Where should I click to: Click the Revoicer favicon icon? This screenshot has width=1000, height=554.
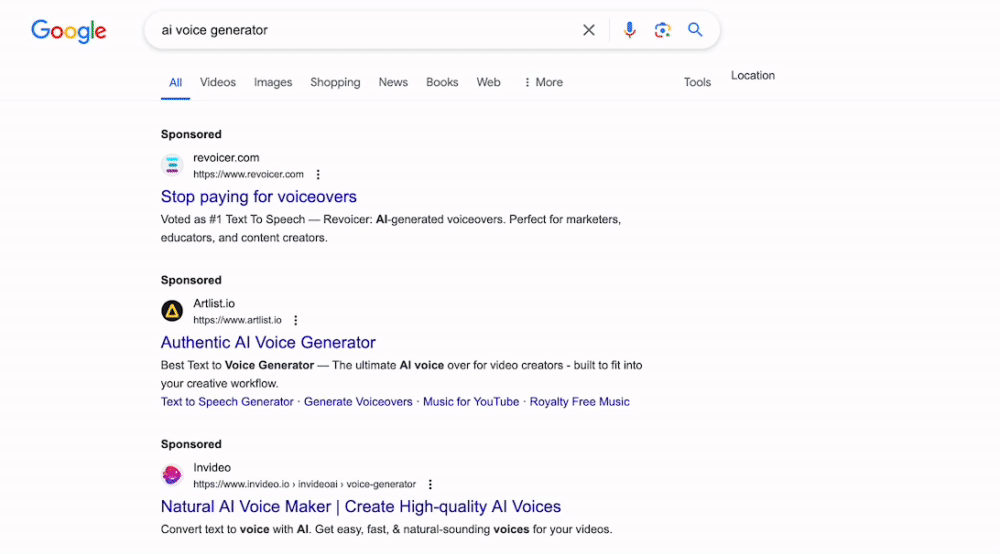pyautogui.click(x=172, y=165)
